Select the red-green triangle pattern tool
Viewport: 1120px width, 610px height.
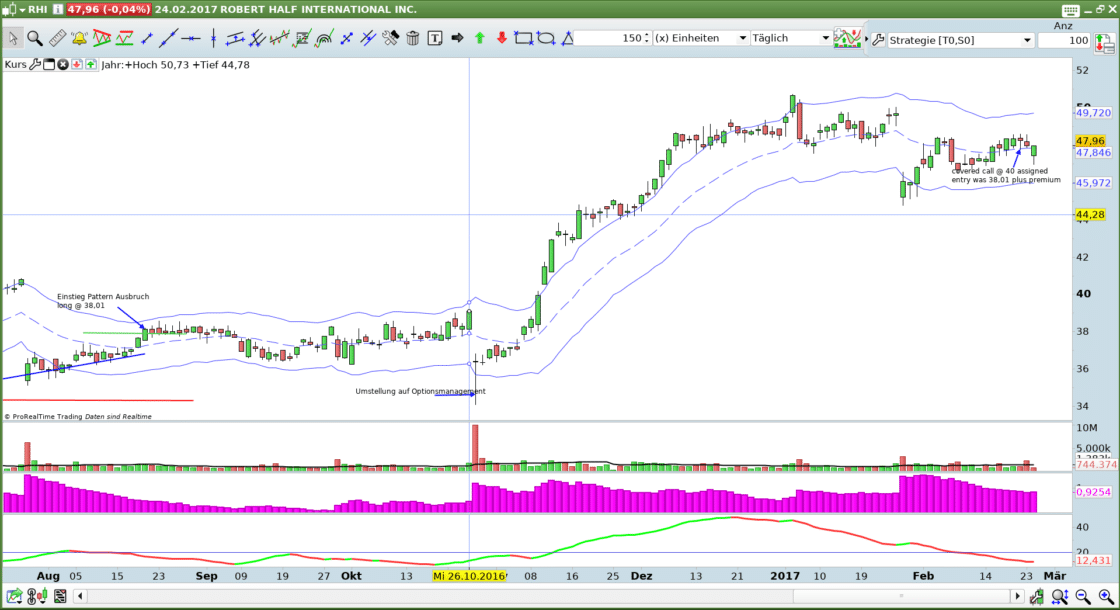101,38
